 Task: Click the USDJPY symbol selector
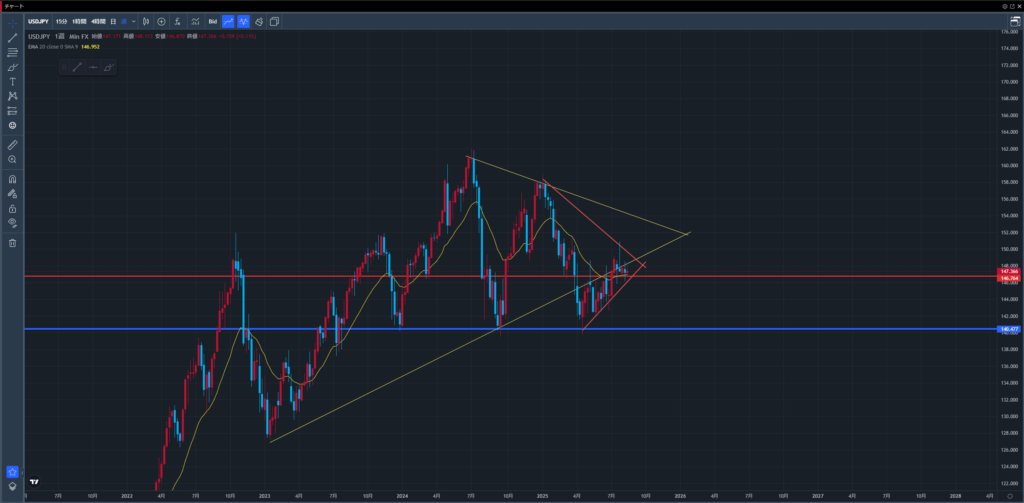click(38, 22)
